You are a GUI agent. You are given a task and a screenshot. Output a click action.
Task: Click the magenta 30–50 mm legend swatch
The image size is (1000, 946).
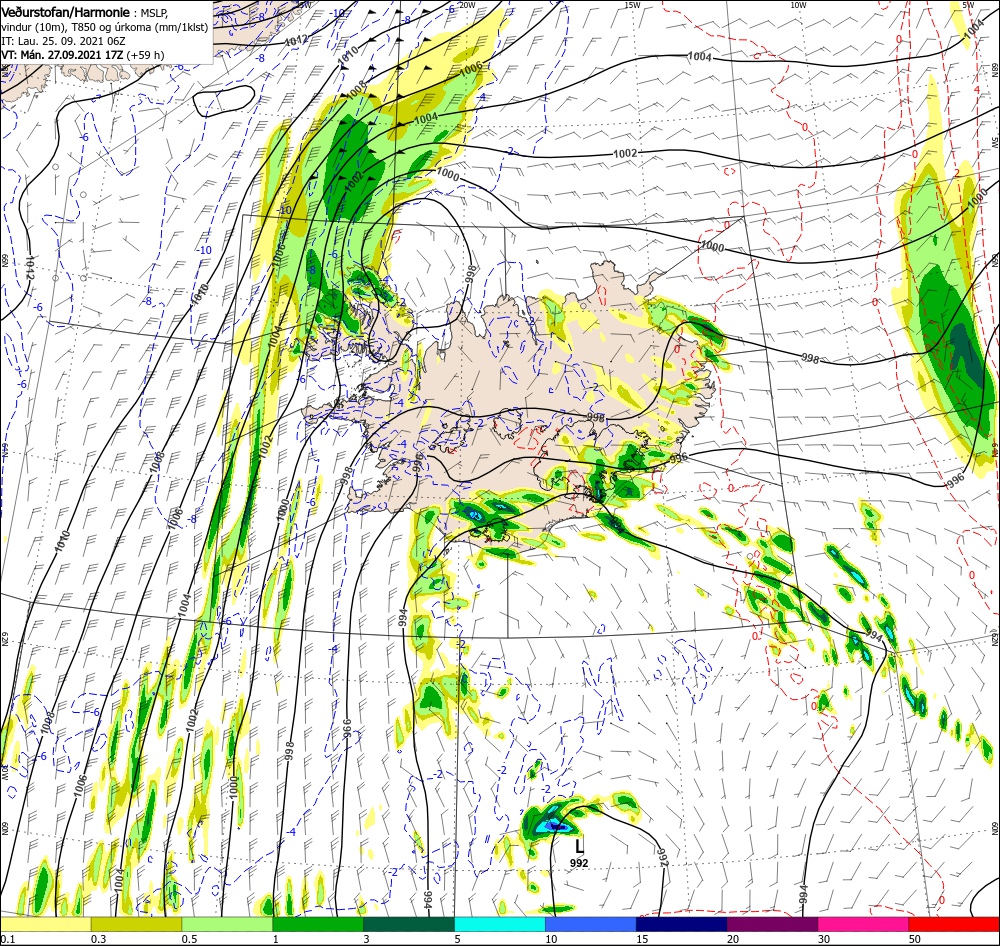coord(864,924)
